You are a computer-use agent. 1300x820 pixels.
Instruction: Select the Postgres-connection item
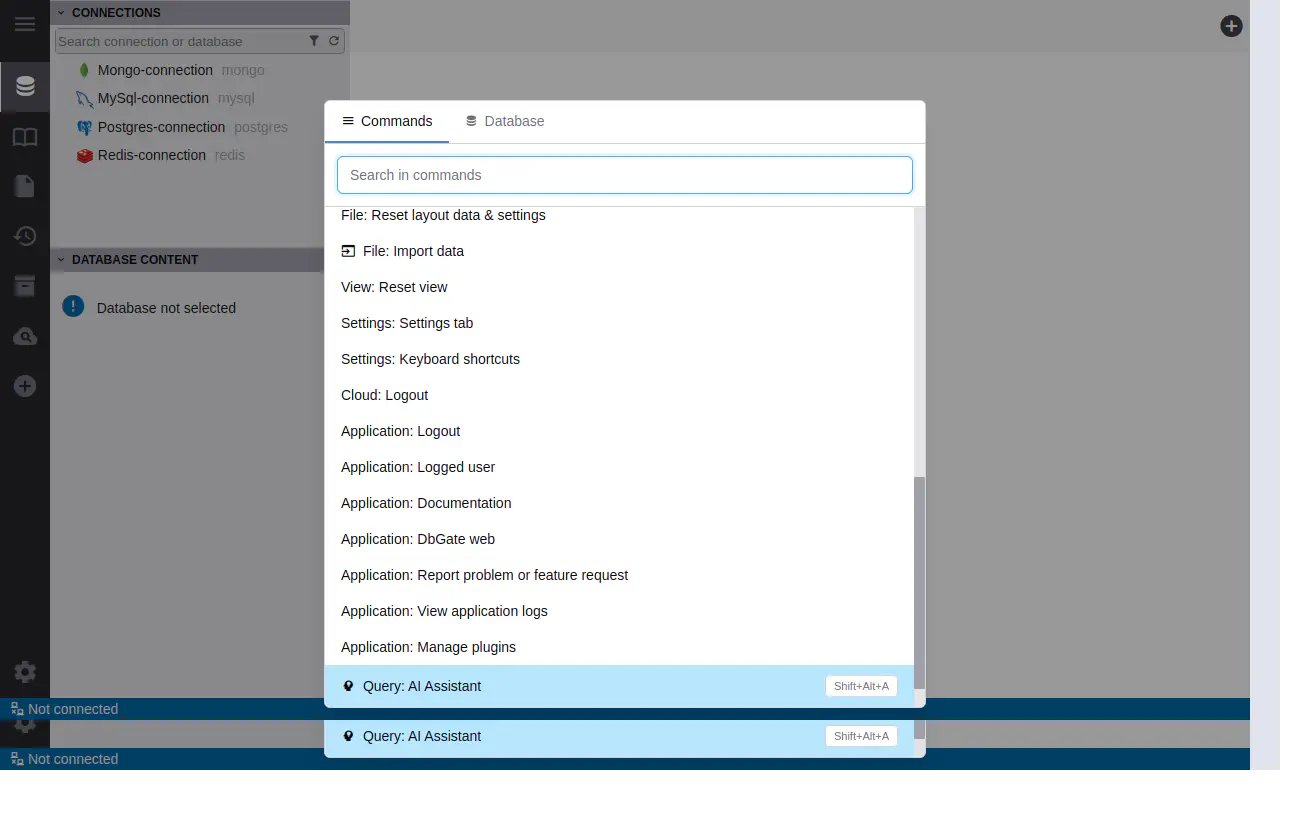(161, 127)
